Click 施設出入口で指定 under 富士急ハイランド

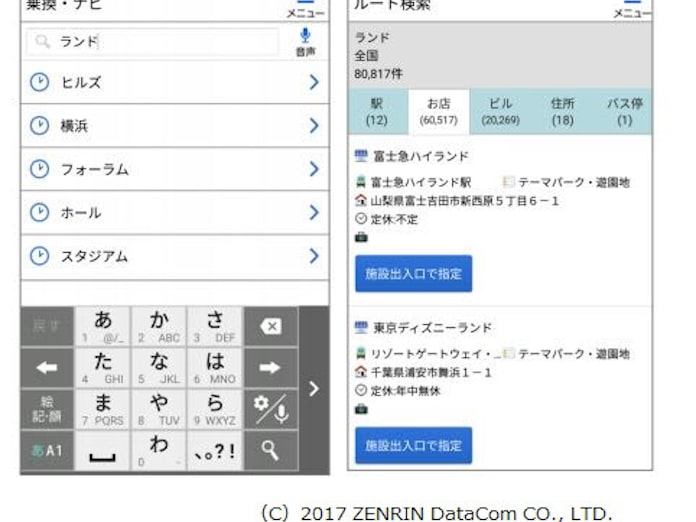coord(413,273)
